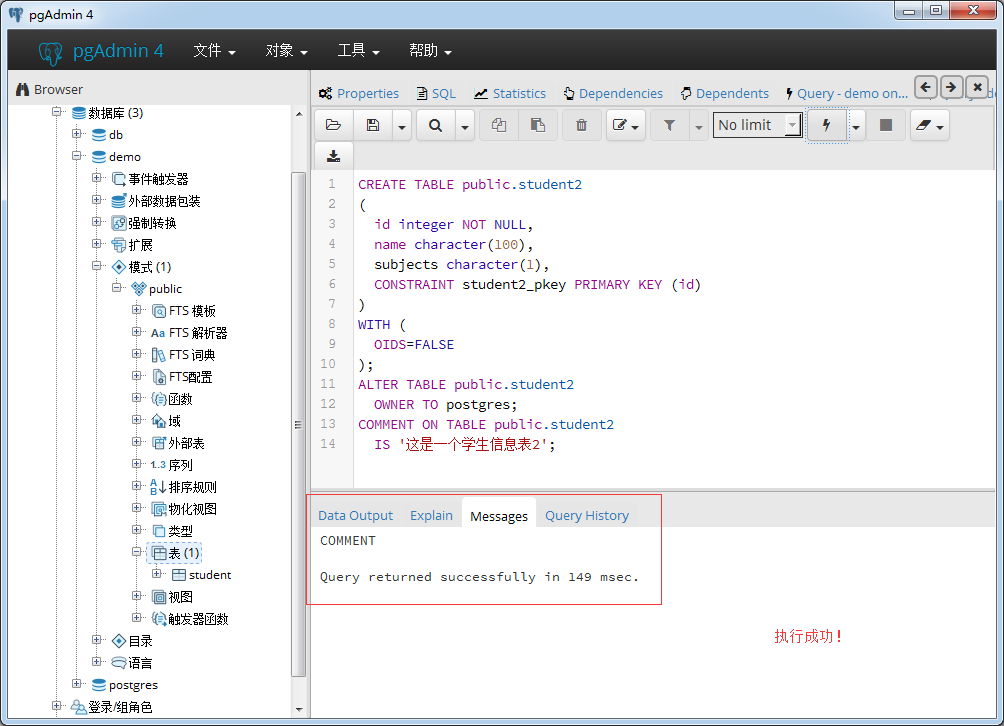Select the 视图 node
The height and width of the screenshot is (726, 1004).
point(172,597)
